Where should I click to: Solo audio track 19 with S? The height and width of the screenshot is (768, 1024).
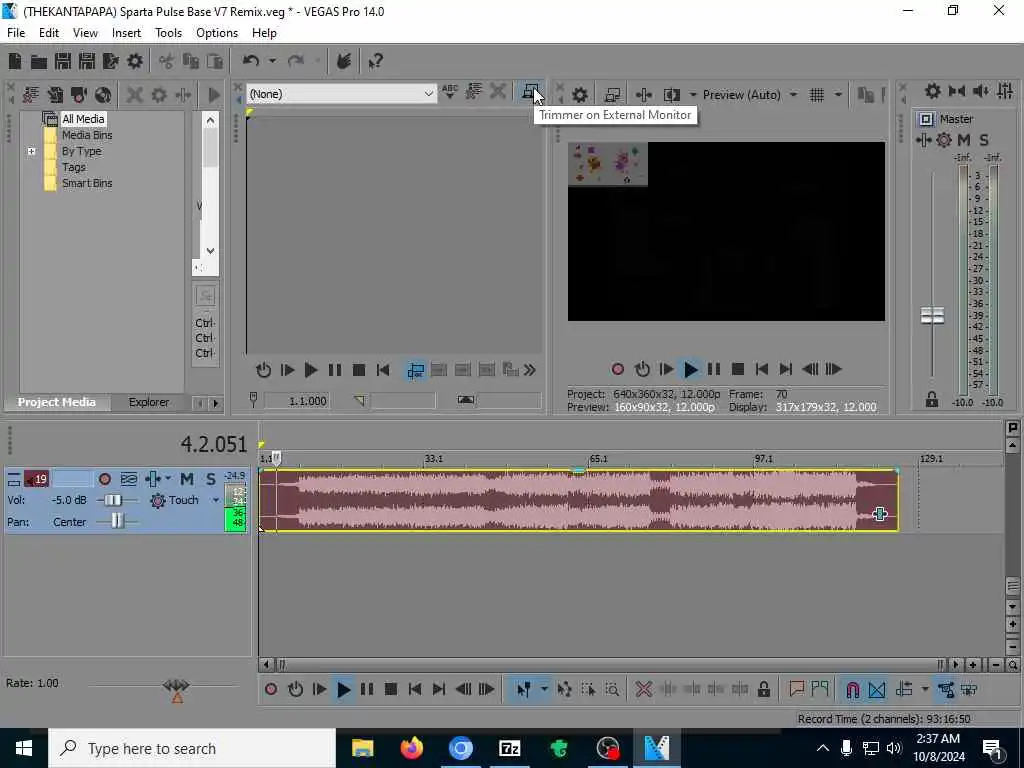click(x=210, y=479)
